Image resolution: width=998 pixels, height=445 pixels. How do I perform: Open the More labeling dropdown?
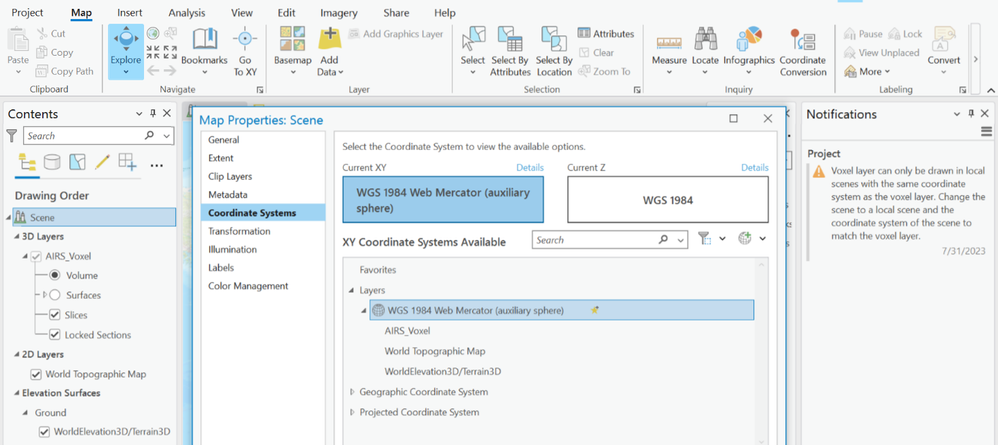[x=868, y=71]
